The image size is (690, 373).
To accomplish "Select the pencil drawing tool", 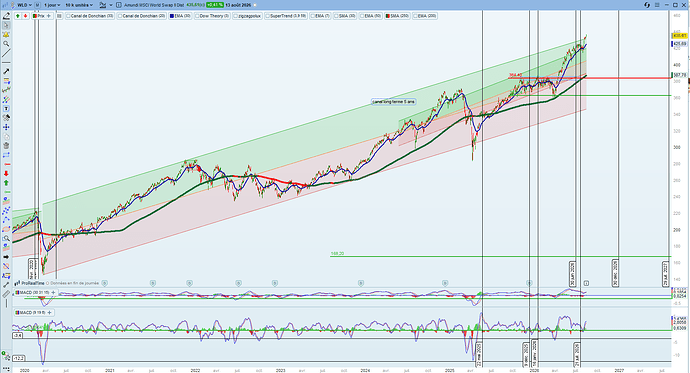I will [6, 16].
